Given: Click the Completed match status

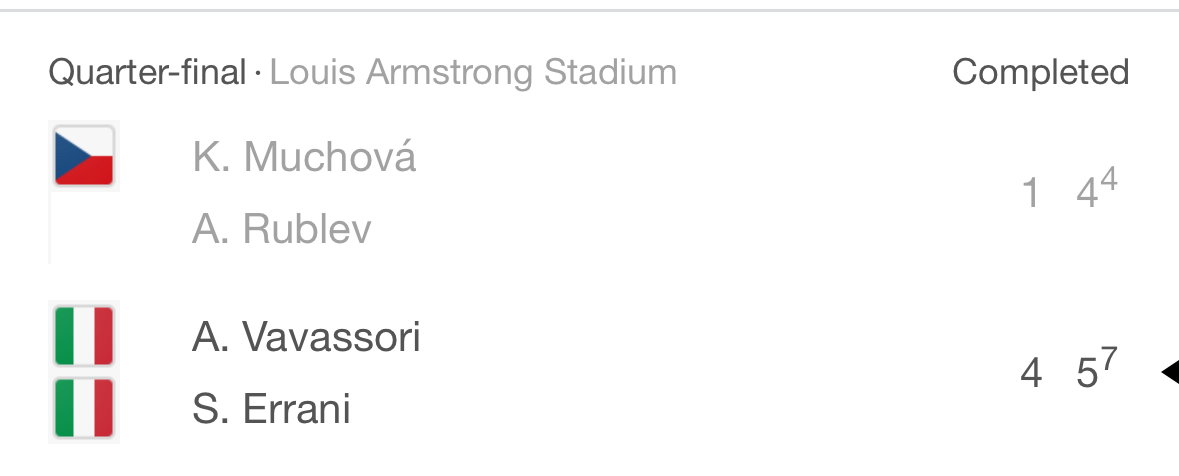Looking at the screenshot, I should (x=1040, y=72).
